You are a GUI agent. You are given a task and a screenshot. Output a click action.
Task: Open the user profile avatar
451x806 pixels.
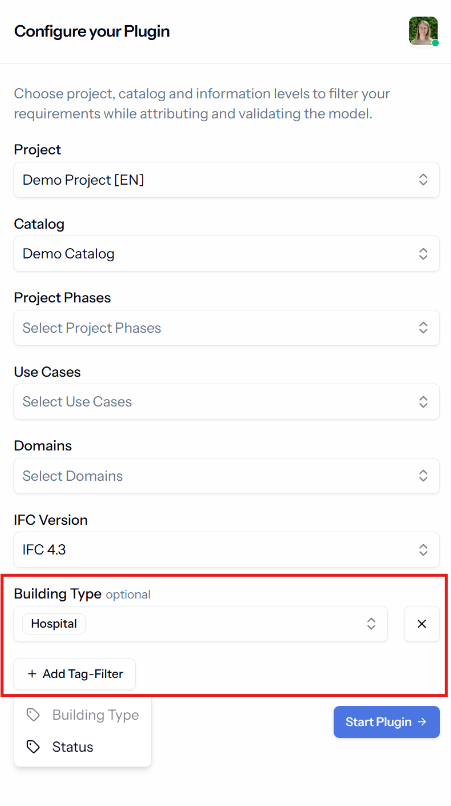pyautogui.click(x=423, y=31)
